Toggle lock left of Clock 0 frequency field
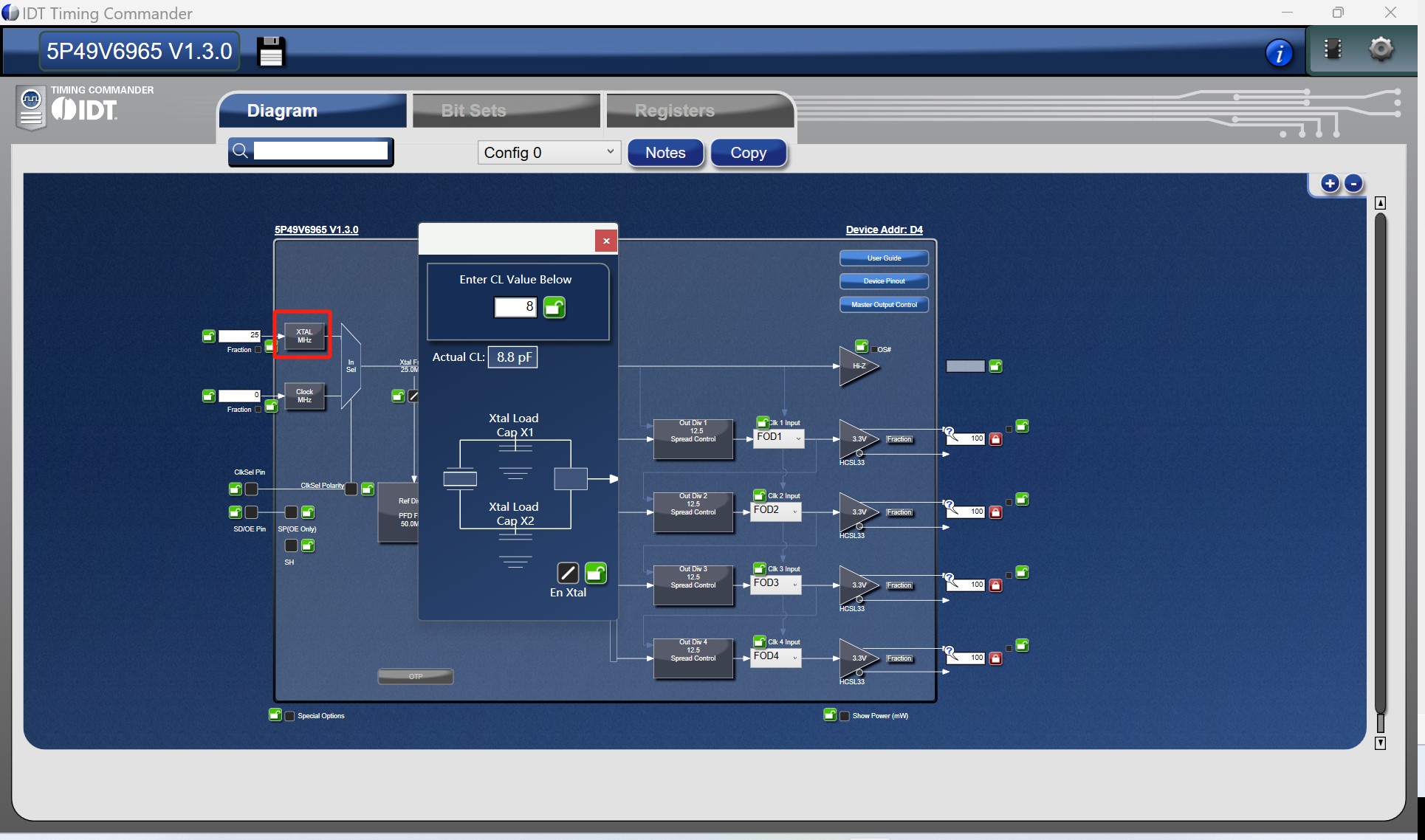 tap(209, 396)
